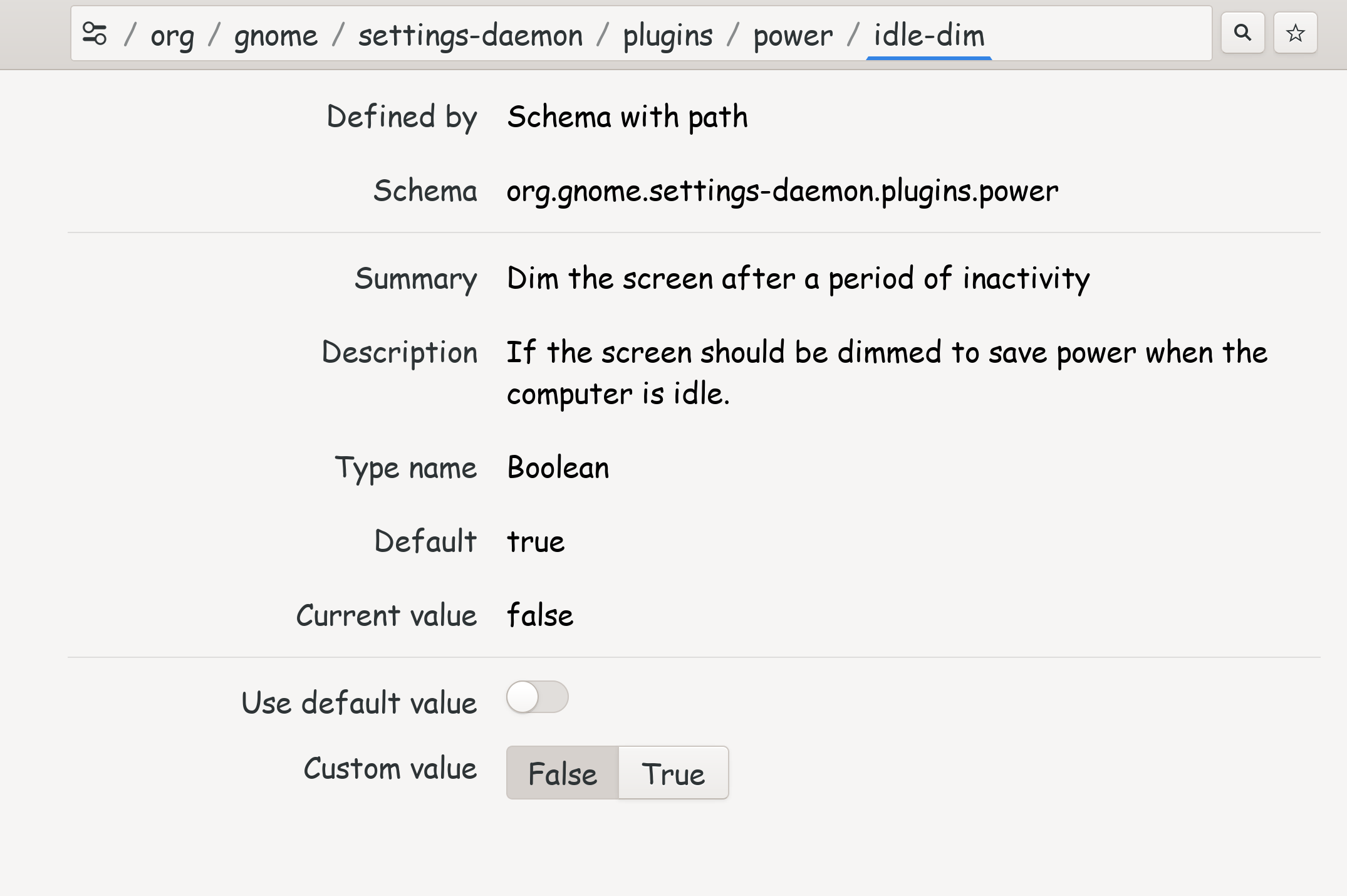Toggle the Use default value switch

tap(537, 697)
